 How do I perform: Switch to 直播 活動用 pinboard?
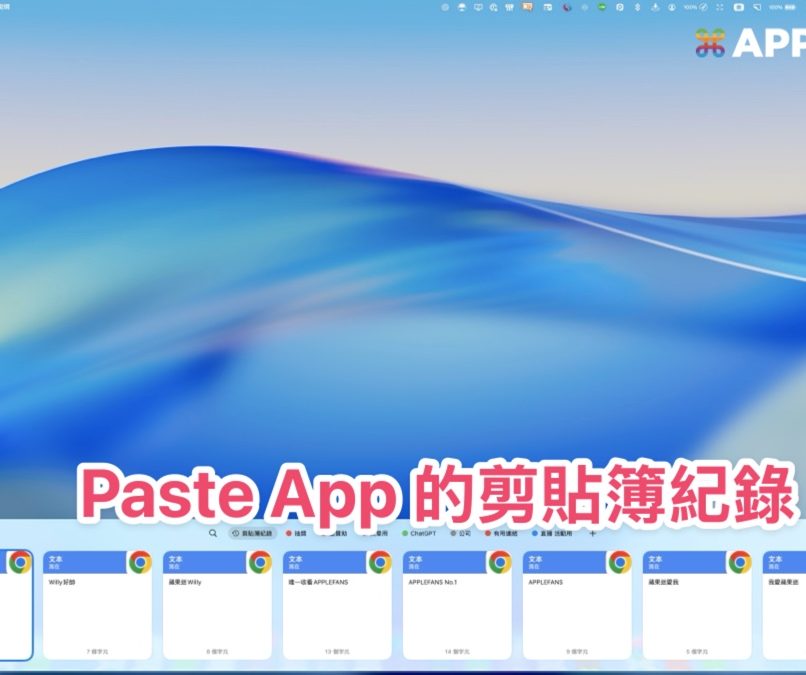point(554,534)
